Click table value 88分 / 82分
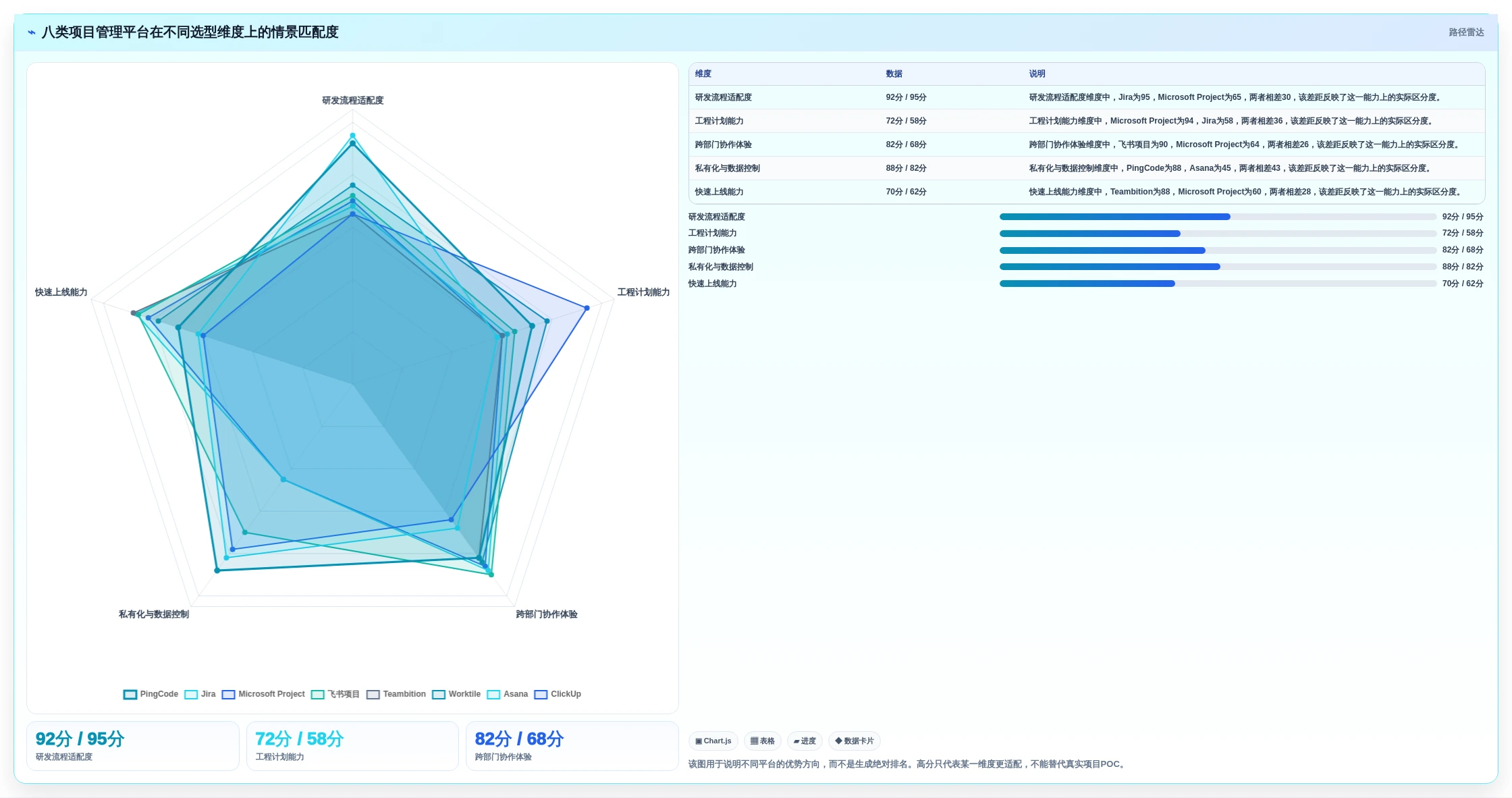1512x798 pixels. tap(907, 168)
